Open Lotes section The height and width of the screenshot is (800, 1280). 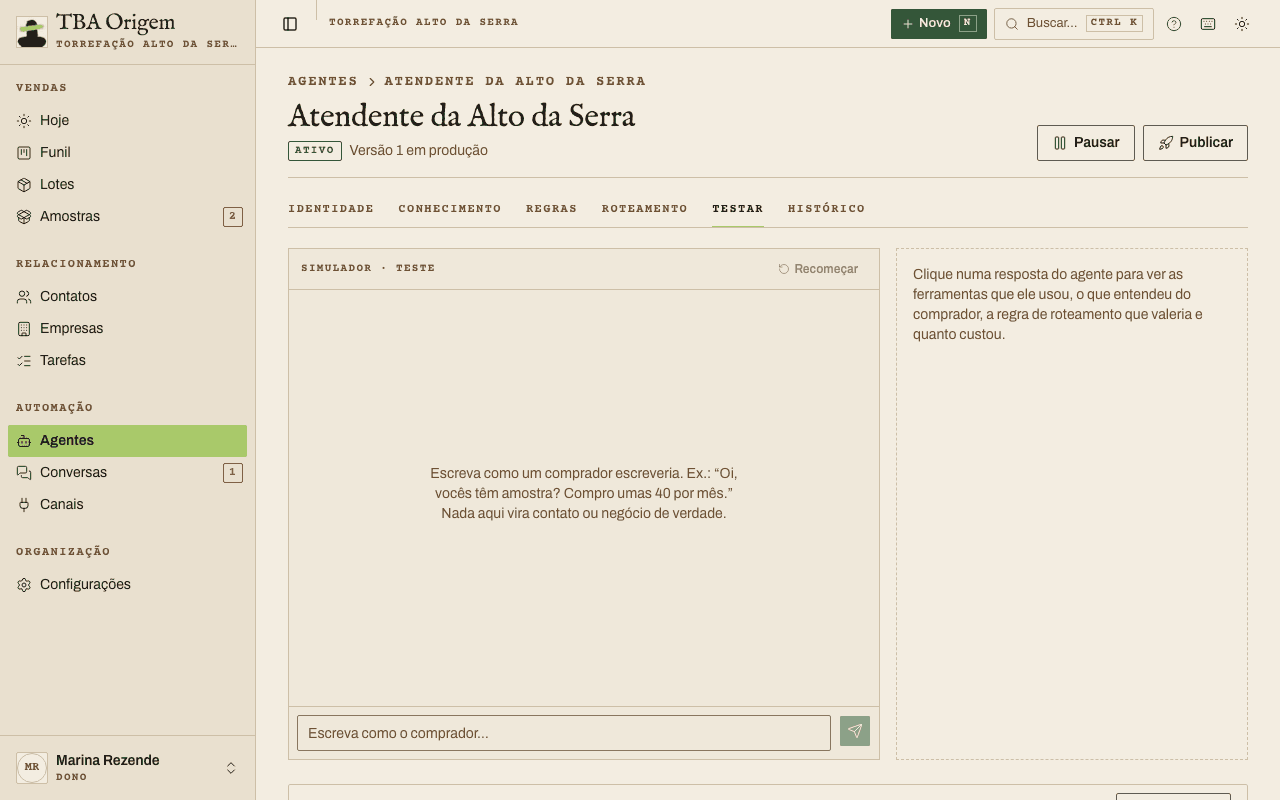pos(127,184)
